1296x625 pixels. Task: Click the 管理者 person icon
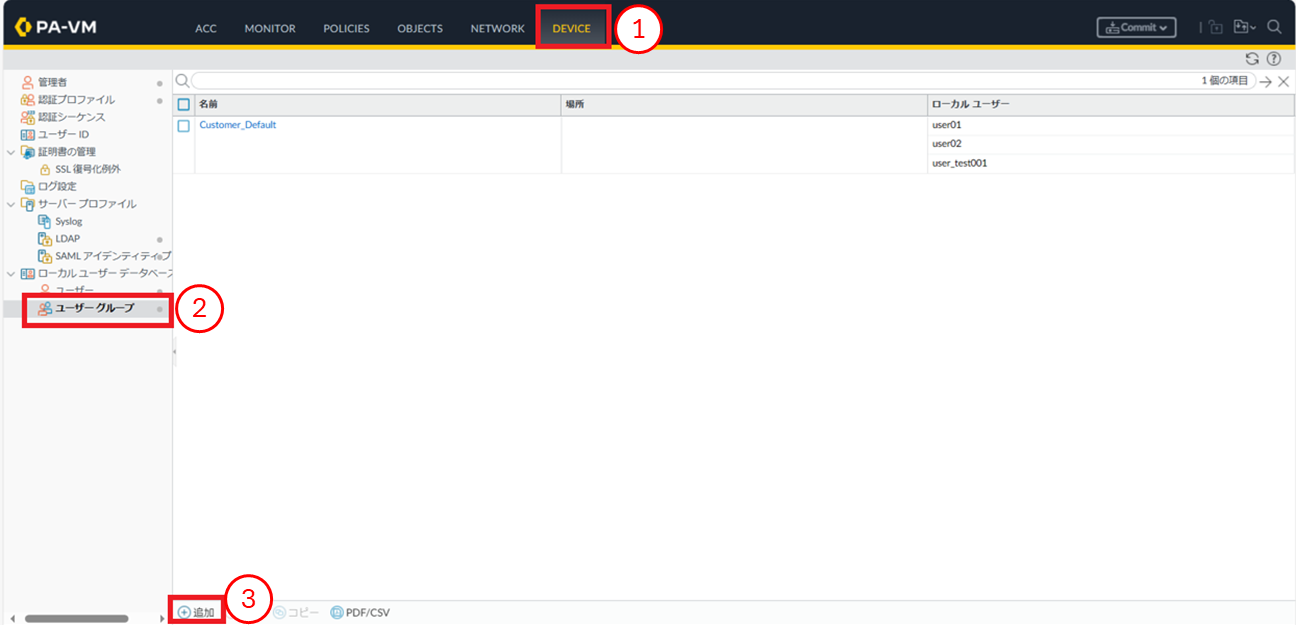pos(28,82)
